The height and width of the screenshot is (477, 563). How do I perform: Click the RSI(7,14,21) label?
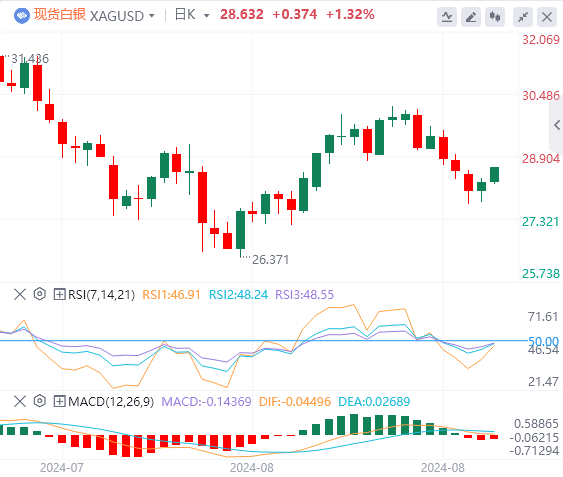[x=102, y=295]
